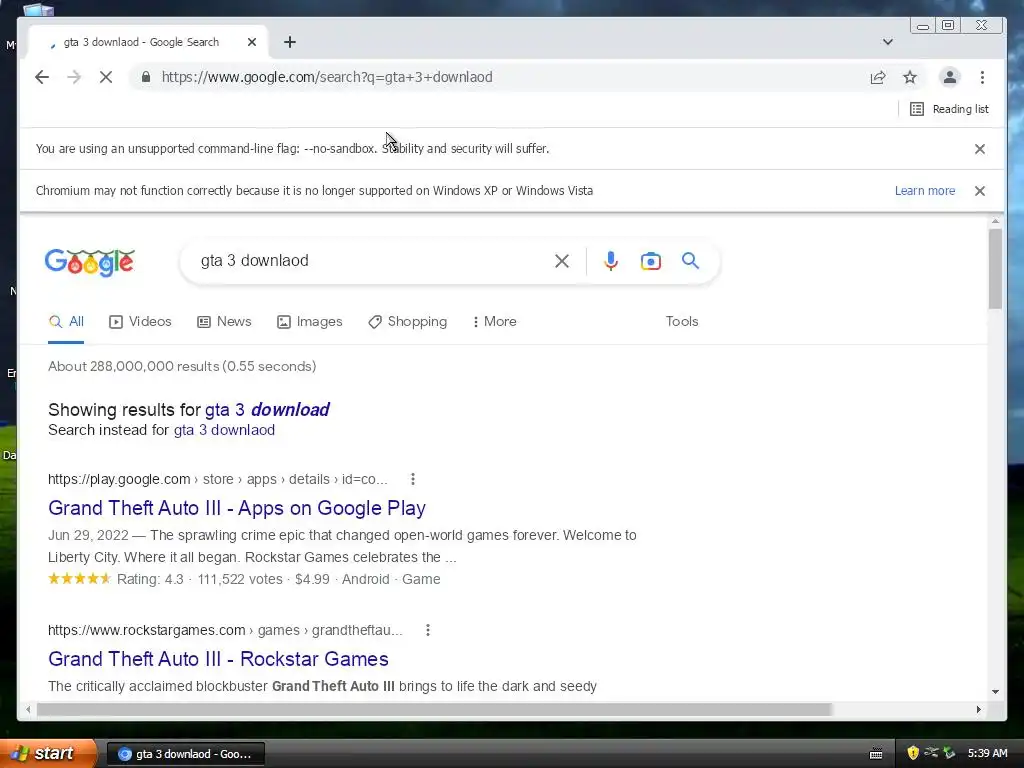Open options for rockstargames.com result

coord(428,630)
